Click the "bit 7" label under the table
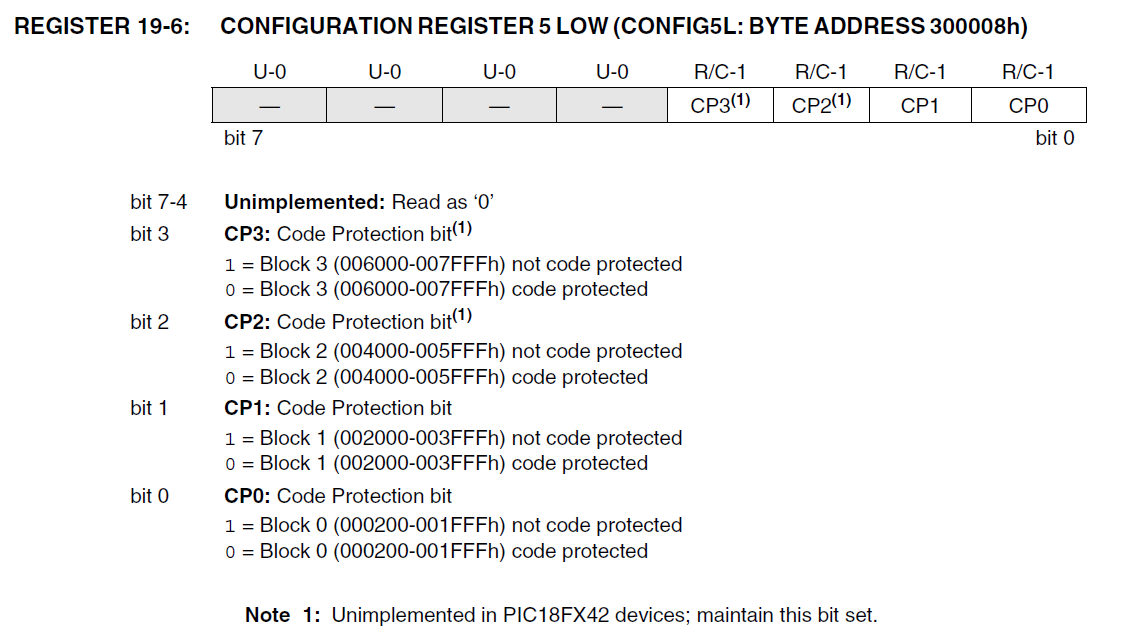Image resolution: width=1138 pixels, height=639 pixels. [x=243, y=138]
